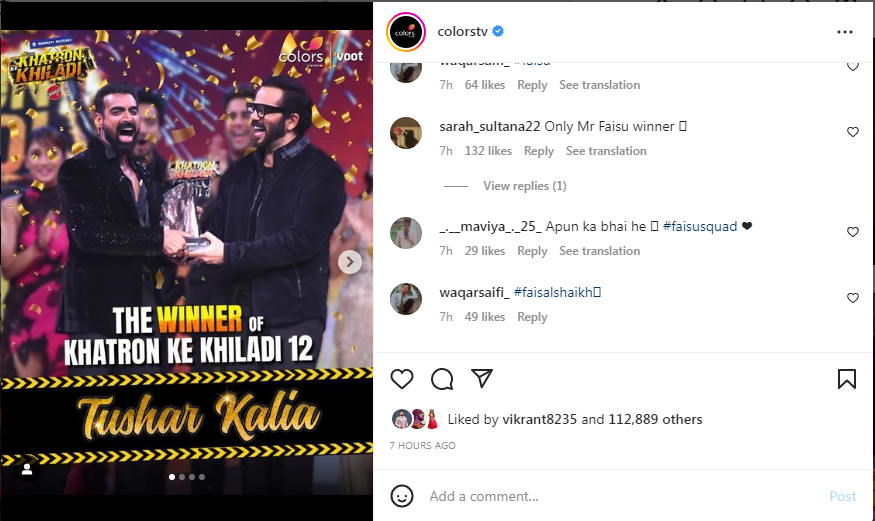This screenshot has width=875, height=521.
Task: Like waqarsaifi_'s #faisalshaikh comment
Action: [x=853, y=298]
